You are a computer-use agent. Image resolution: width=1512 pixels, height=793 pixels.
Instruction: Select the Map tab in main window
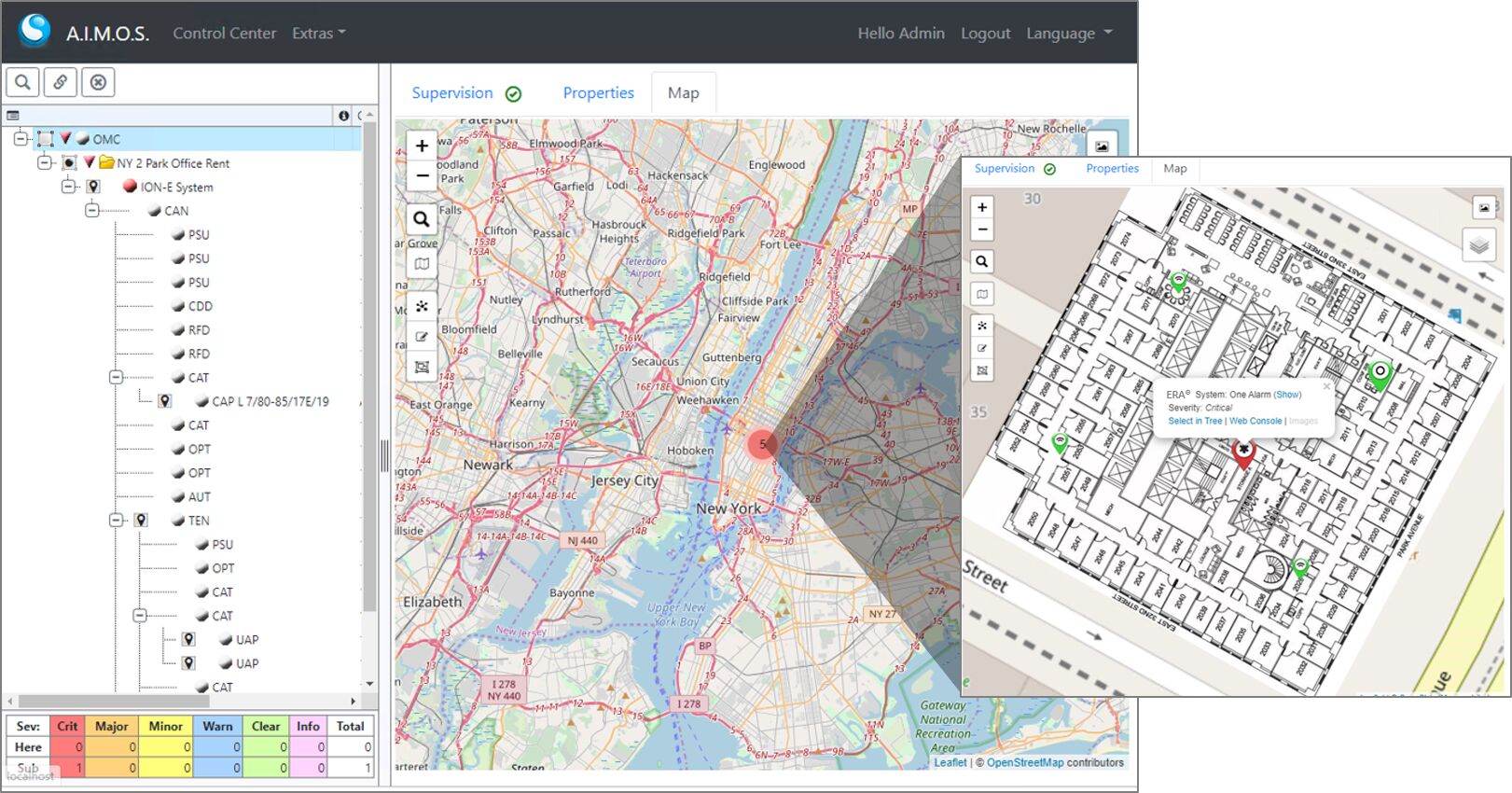coord(684,93)
